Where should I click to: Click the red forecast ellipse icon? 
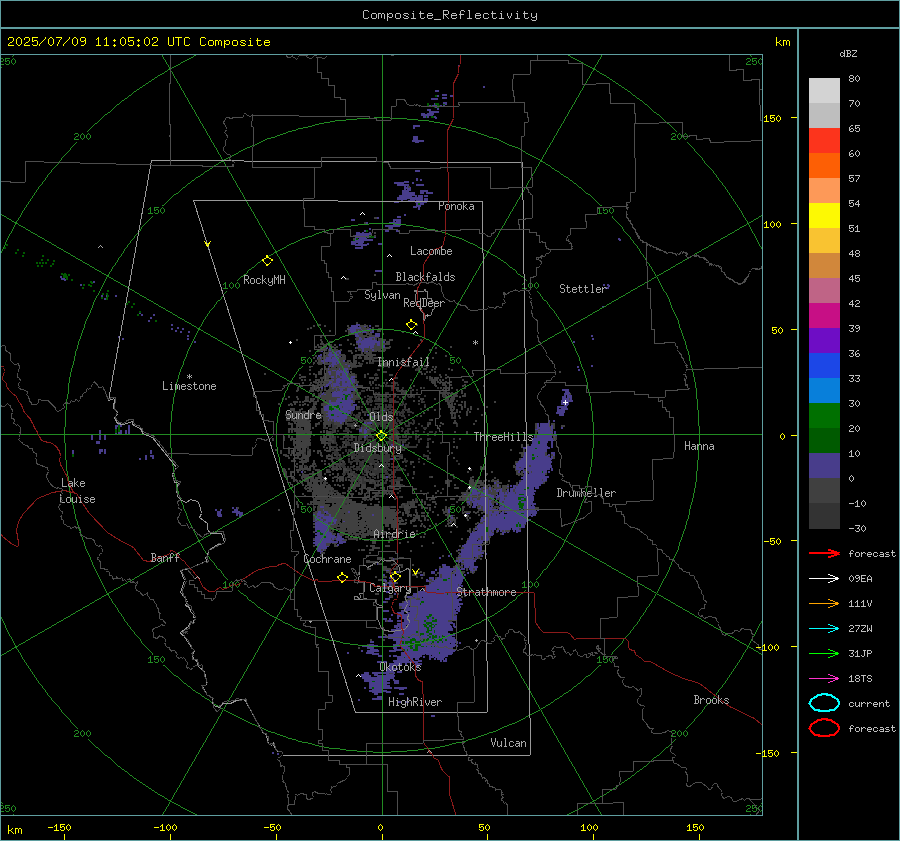[824, 728]
